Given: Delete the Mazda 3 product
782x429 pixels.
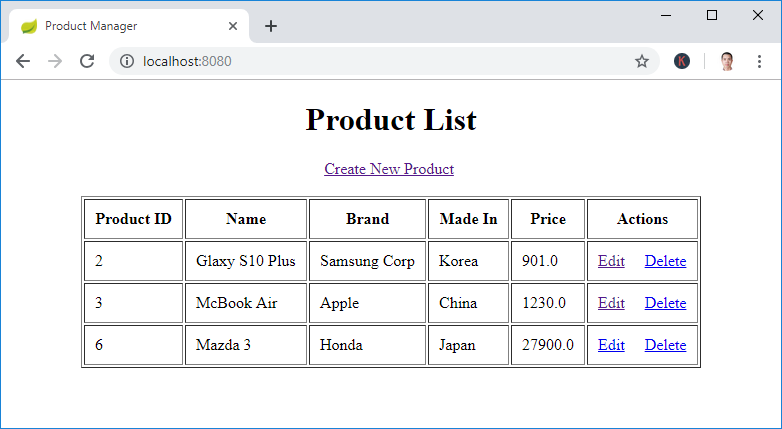Looking at the screenshot, I should (x=665, y=345).
